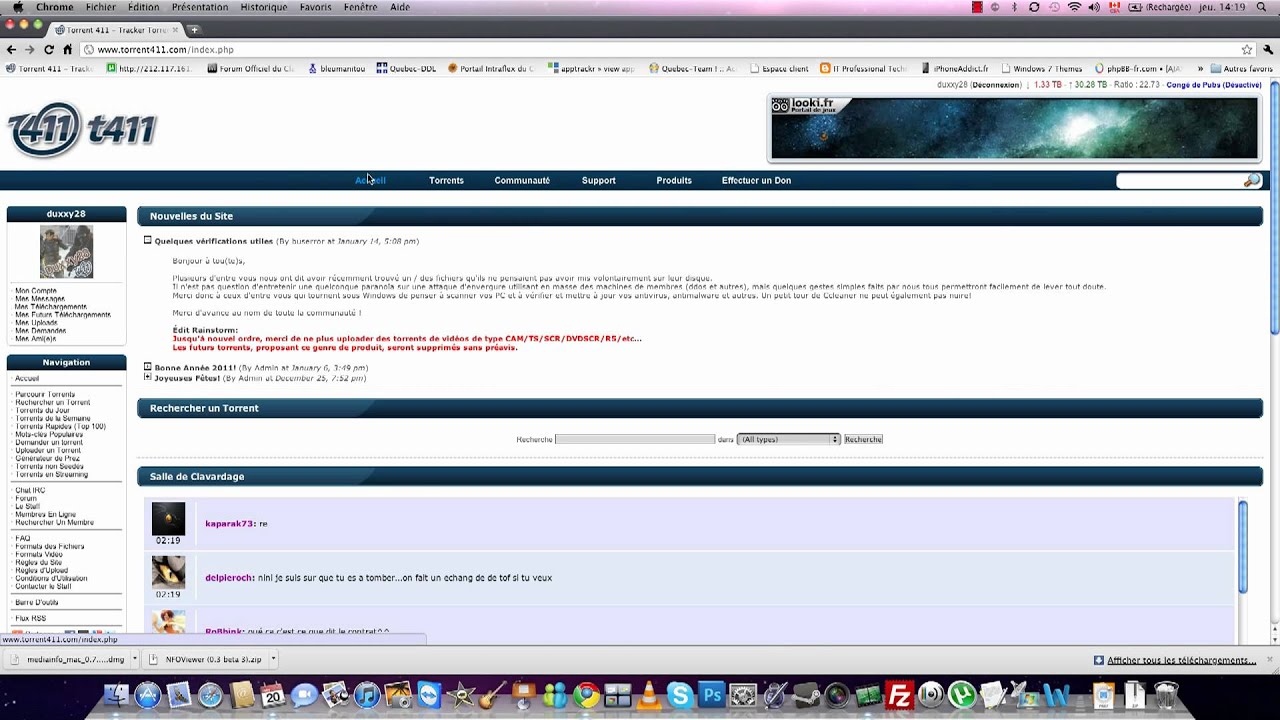Click the Chrome back arrow

click(11, 49)
